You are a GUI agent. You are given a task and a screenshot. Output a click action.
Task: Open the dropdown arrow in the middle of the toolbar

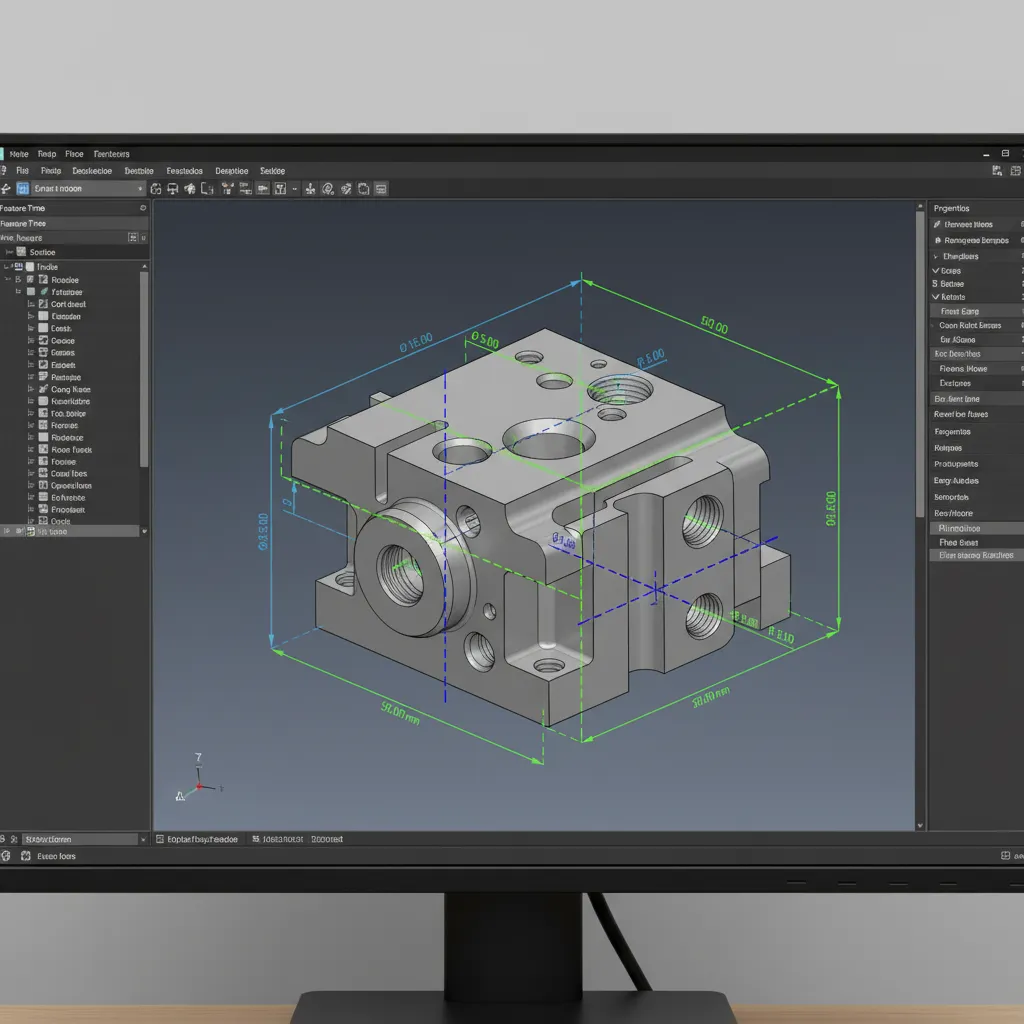click(x=294, y=189)
